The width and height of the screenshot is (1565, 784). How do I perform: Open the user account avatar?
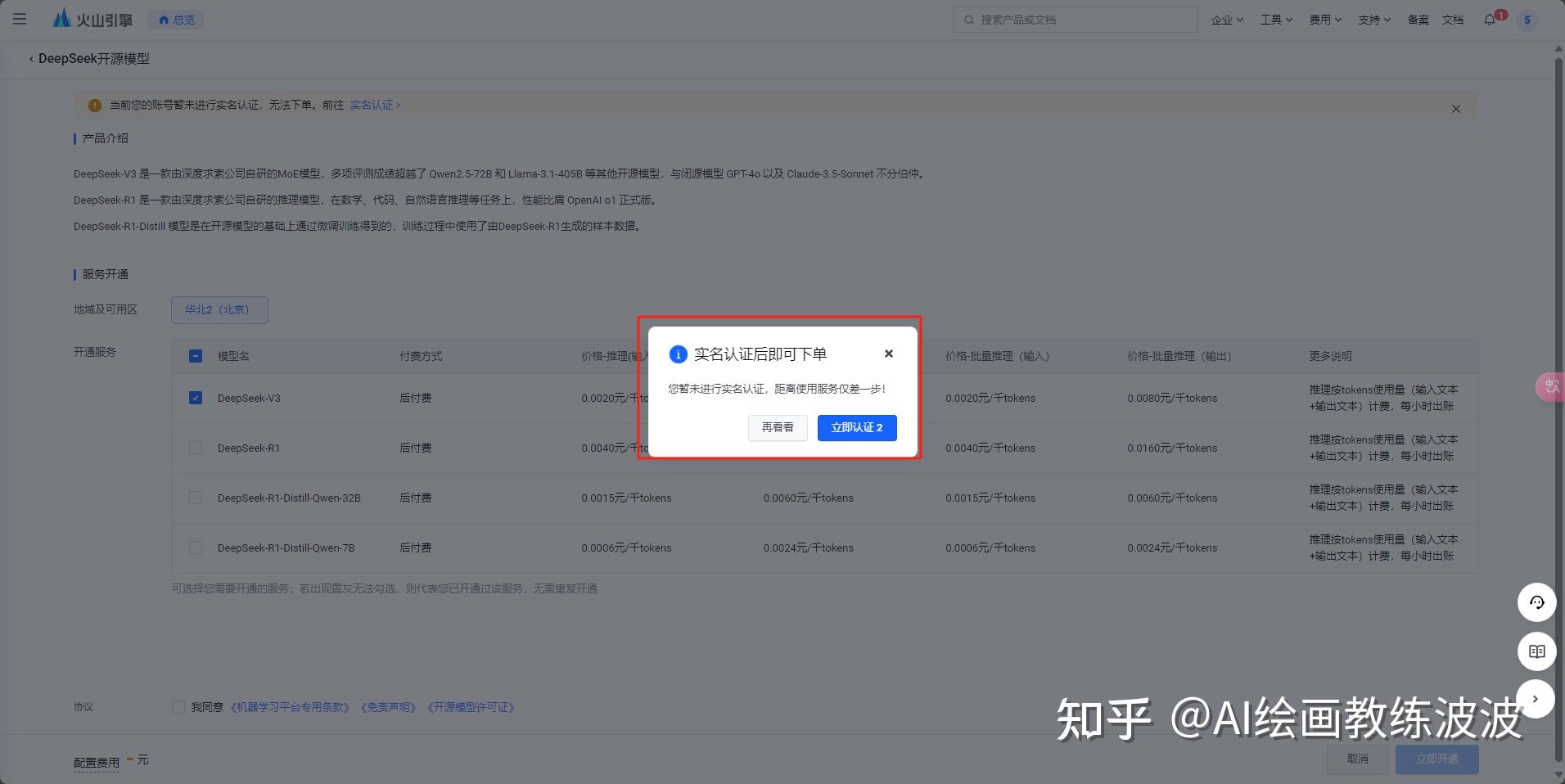click(1527, 20)
